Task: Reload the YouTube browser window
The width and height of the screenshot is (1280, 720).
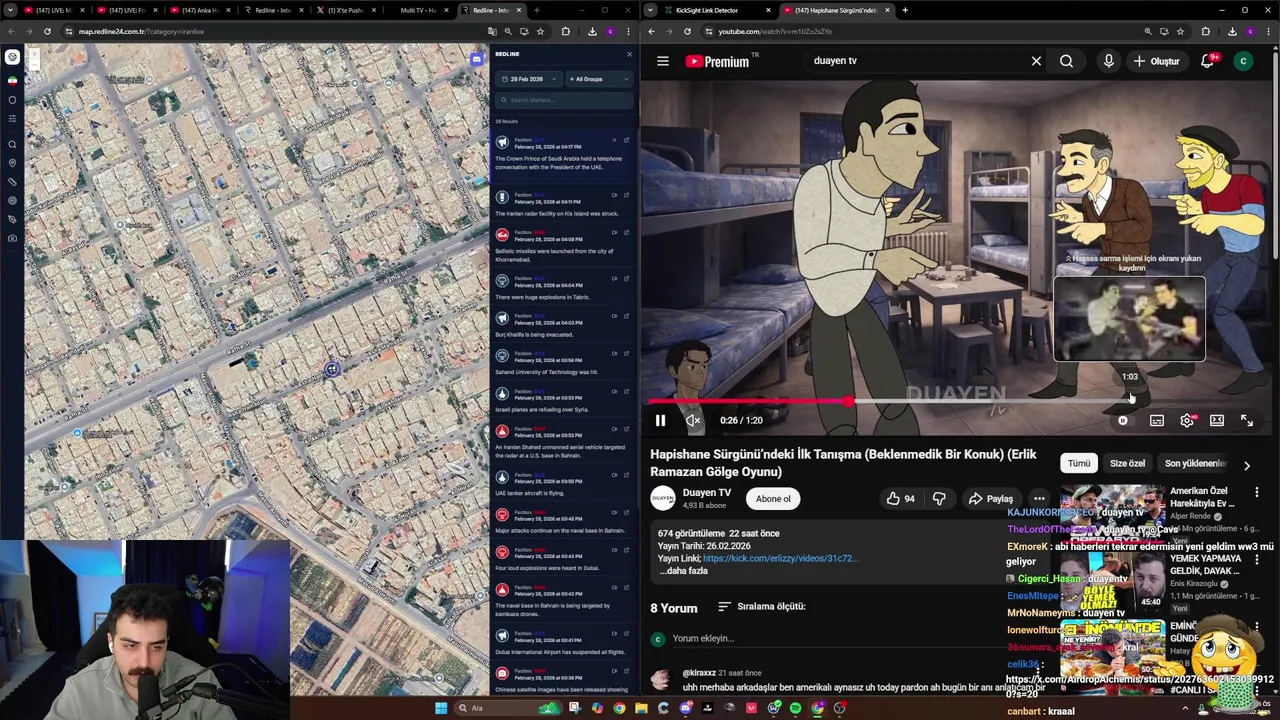Action: (x=687, y=31)
